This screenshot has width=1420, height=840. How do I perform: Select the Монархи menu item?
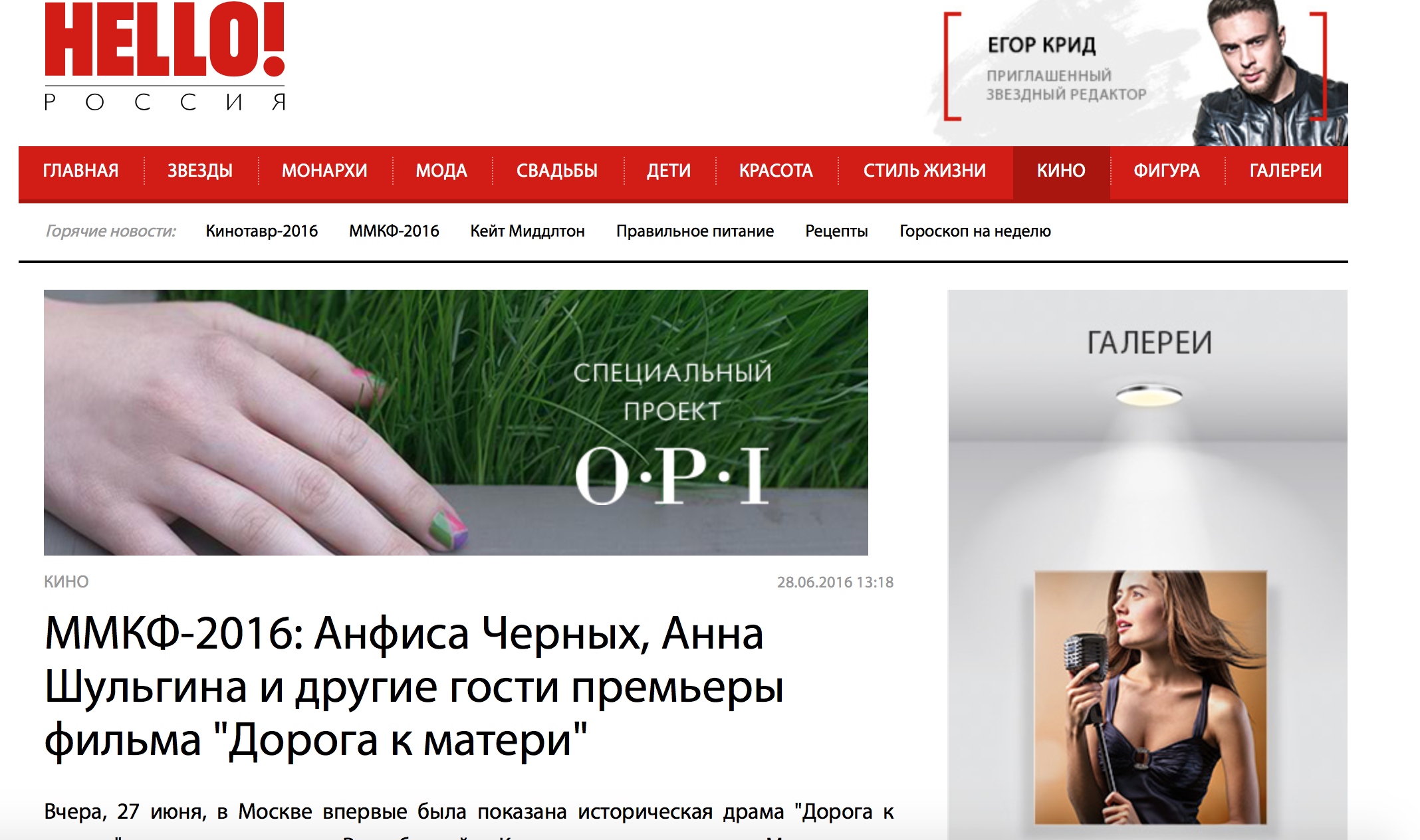[x=324, y=171]
